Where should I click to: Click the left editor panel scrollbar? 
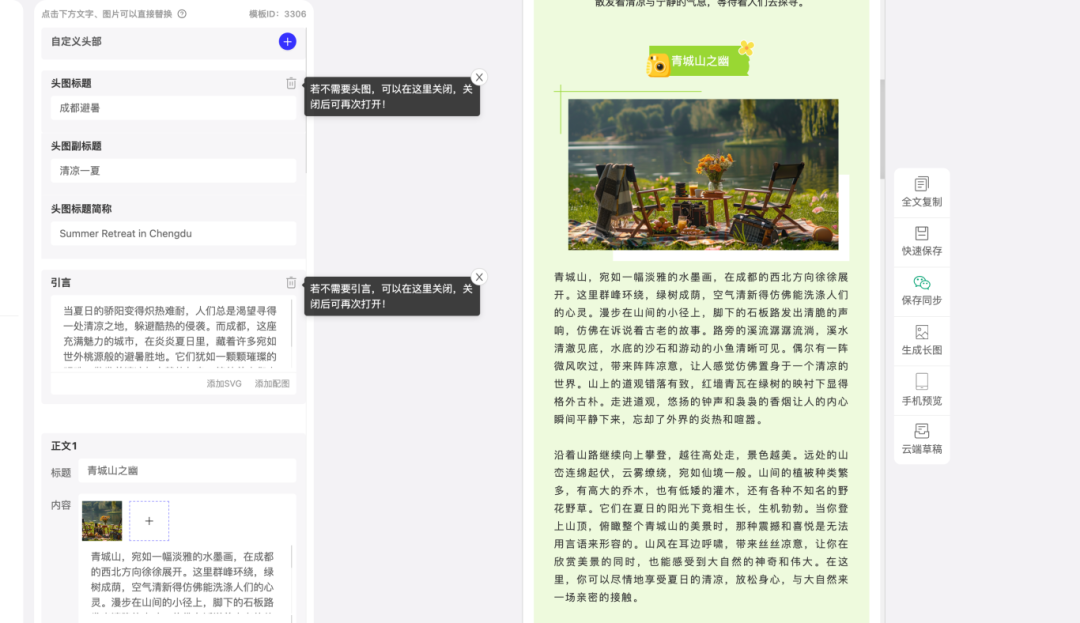(306, 103)
